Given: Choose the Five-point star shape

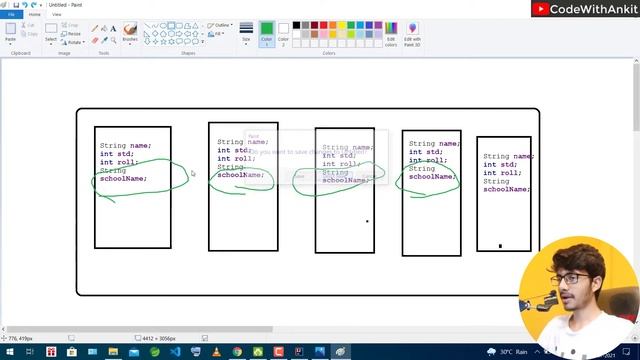Looking at the screenshot, I should pos(163,41).
